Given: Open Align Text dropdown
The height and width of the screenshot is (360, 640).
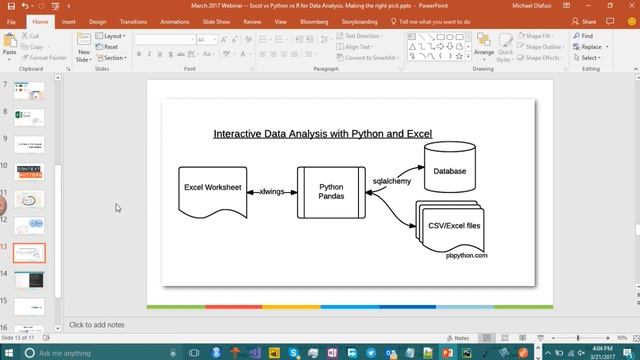Looking at the screenshot, I should pos(354,47).
